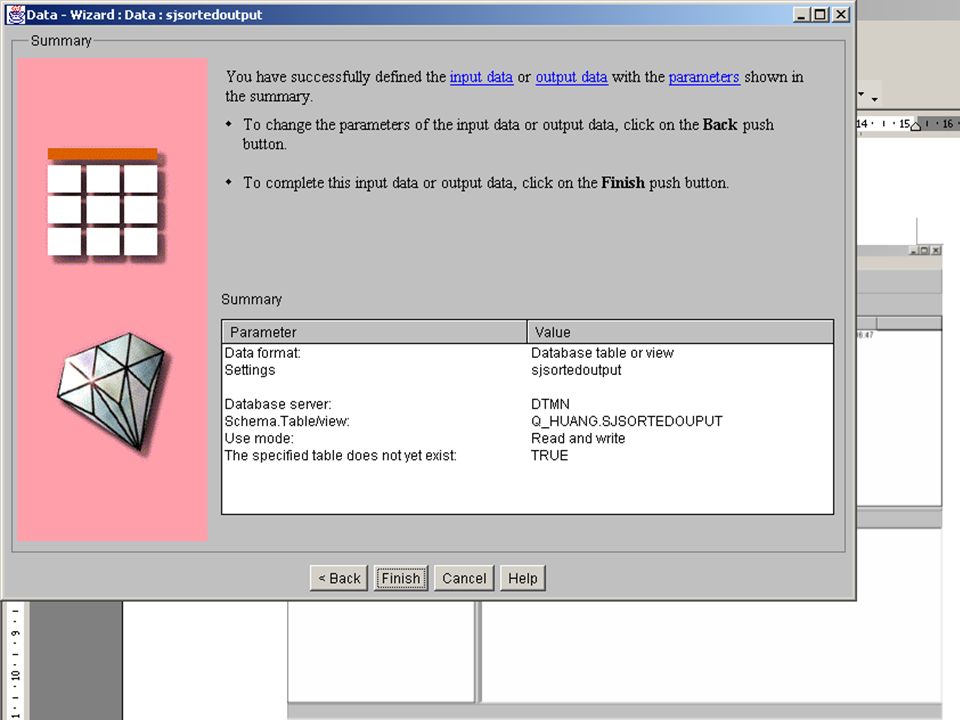This screenshot has width=960, height=720.
Task: Select 'Database server:' parameter row
Action: 278,404
